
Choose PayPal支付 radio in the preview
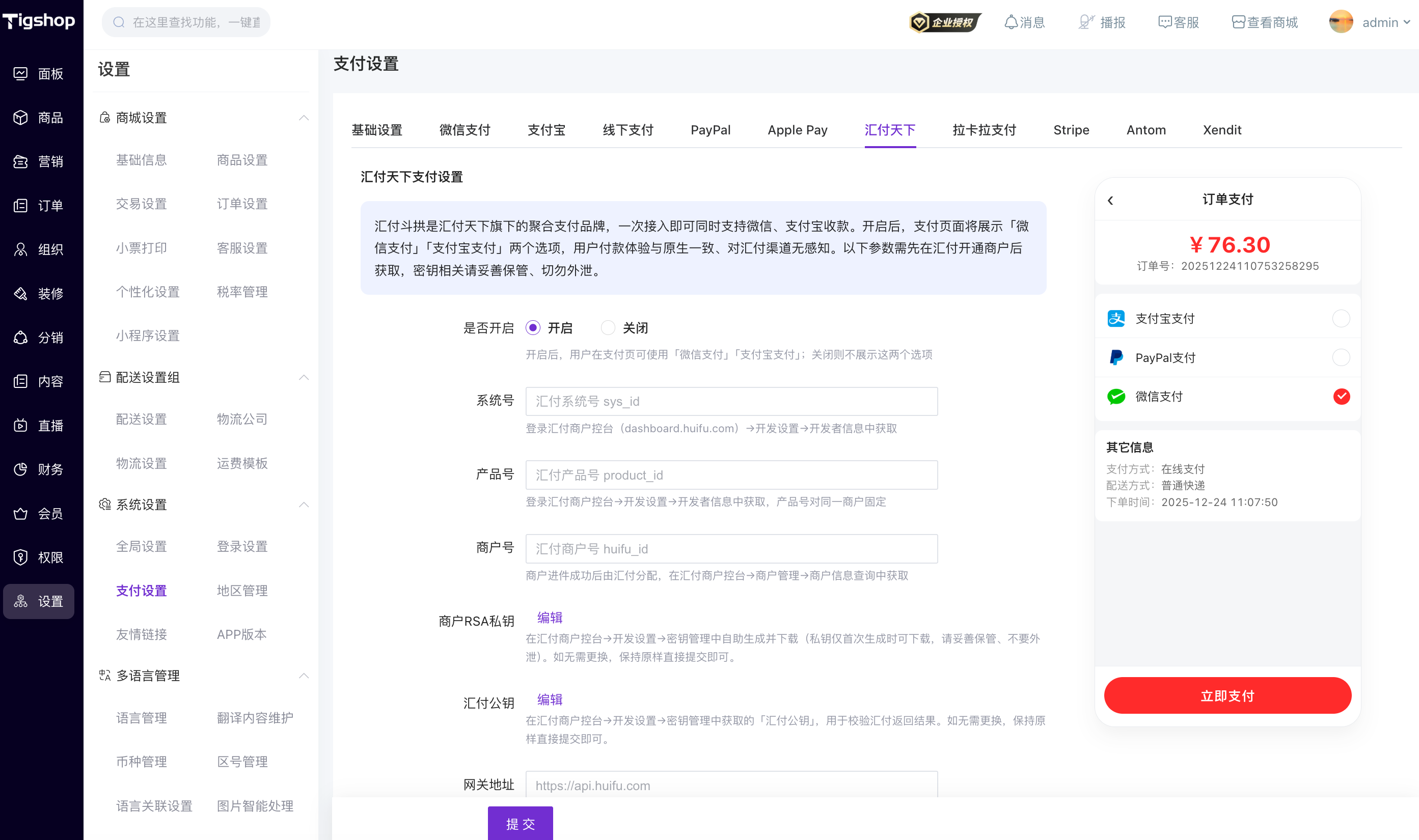pyautogui.click(x=1341, y=357)
